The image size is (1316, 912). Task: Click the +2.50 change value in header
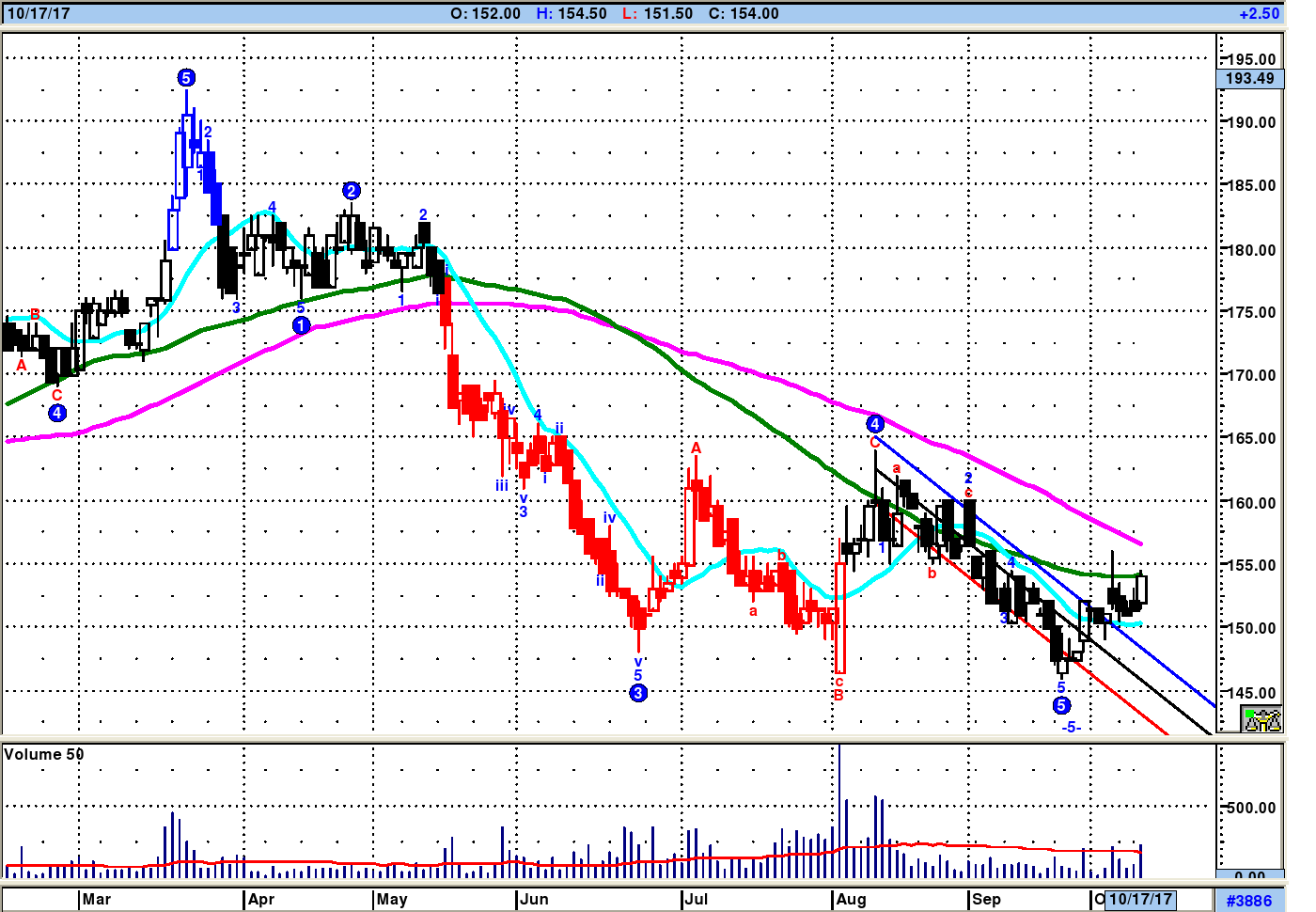click(x=1259, y=13)
